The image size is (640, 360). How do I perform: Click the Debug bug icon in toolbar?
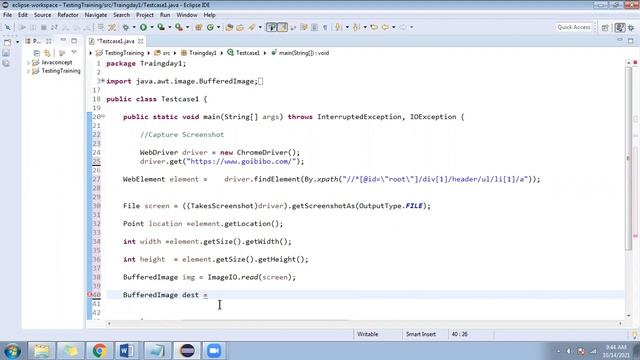pyautogui.click(x=126, y=27)
